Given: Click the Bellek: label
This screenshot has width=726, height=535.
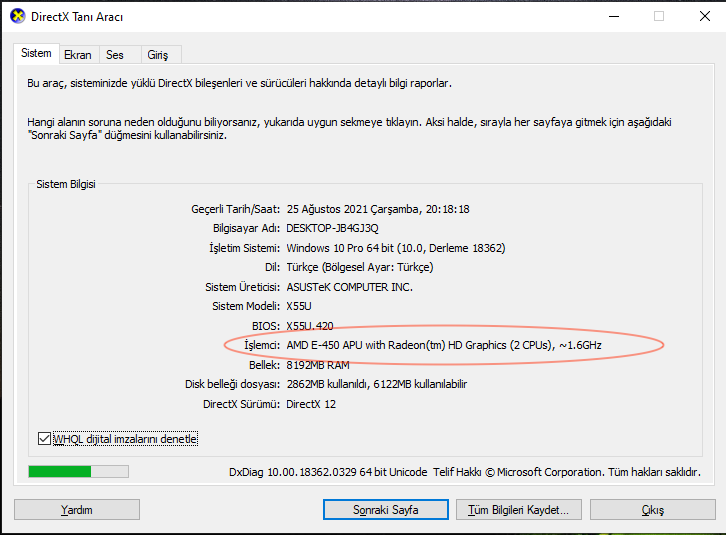Looking at the screenshot, I should 264,365.
